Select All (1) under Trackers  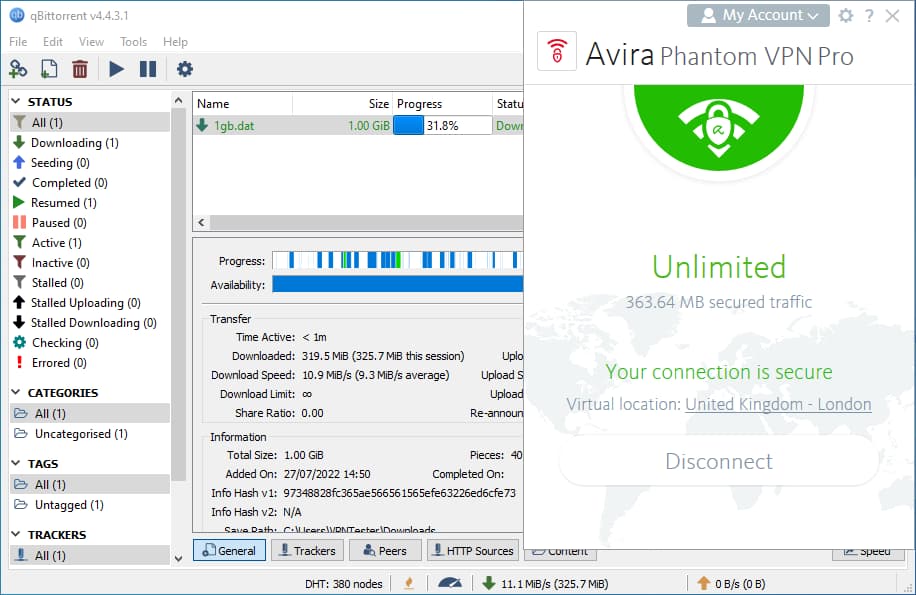pos(90,555)
